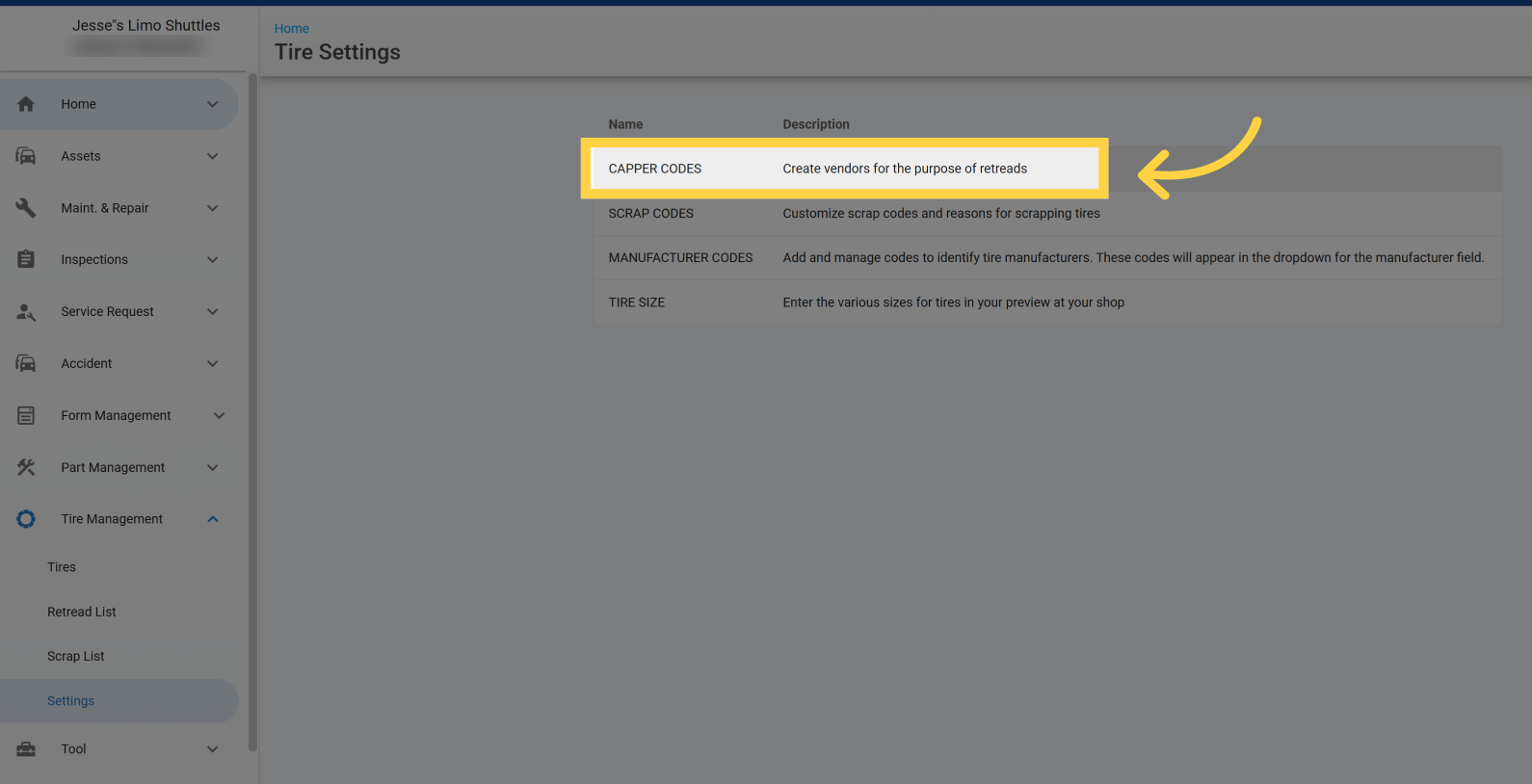The height and width of the screenshot is (784, 1532).
Task: Open the MANUFACTURER CODES settings row
Action: 680,258
